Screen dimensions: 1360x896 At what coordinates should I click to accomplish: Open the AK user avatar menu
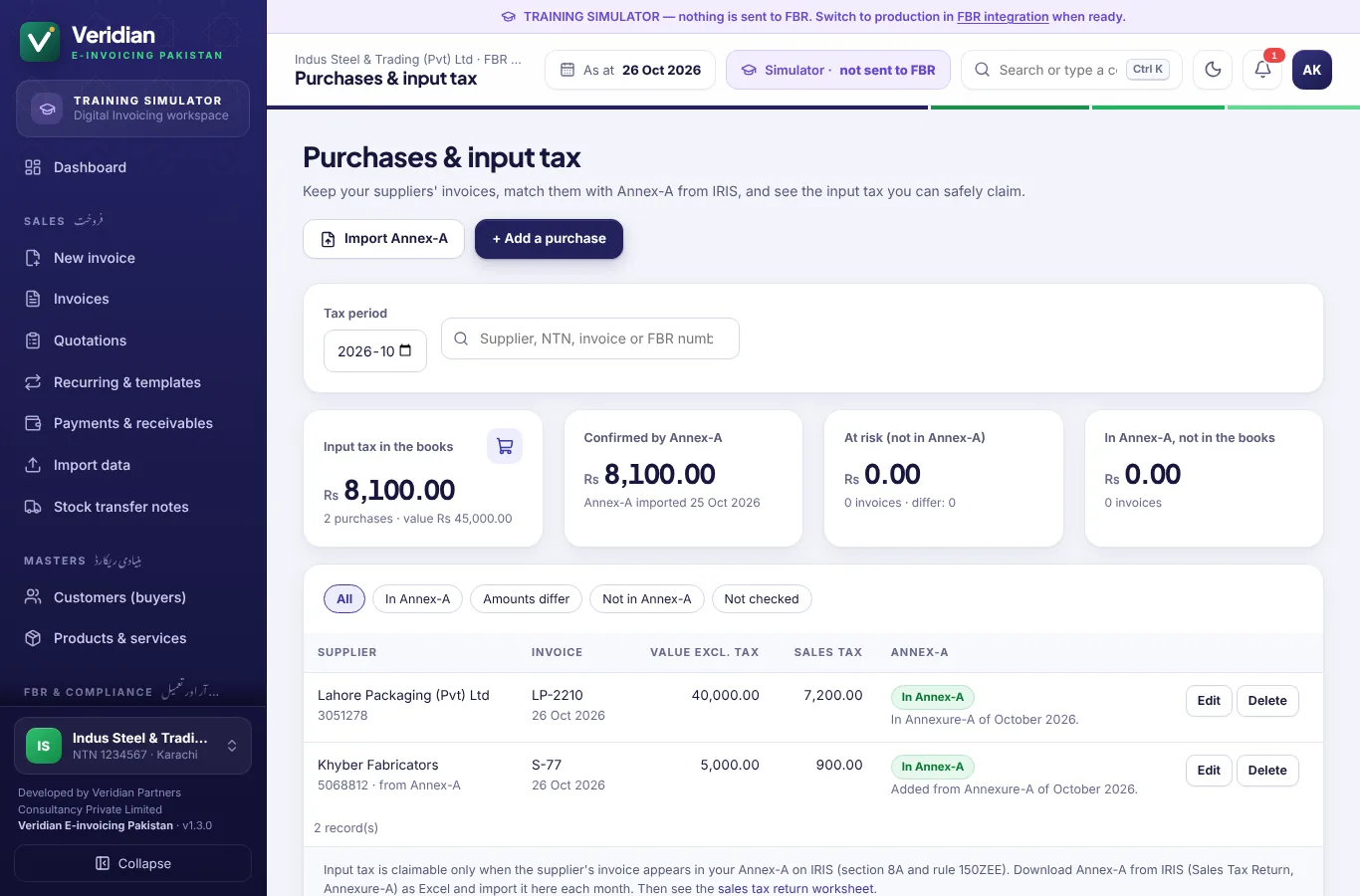coord(1312,70)
